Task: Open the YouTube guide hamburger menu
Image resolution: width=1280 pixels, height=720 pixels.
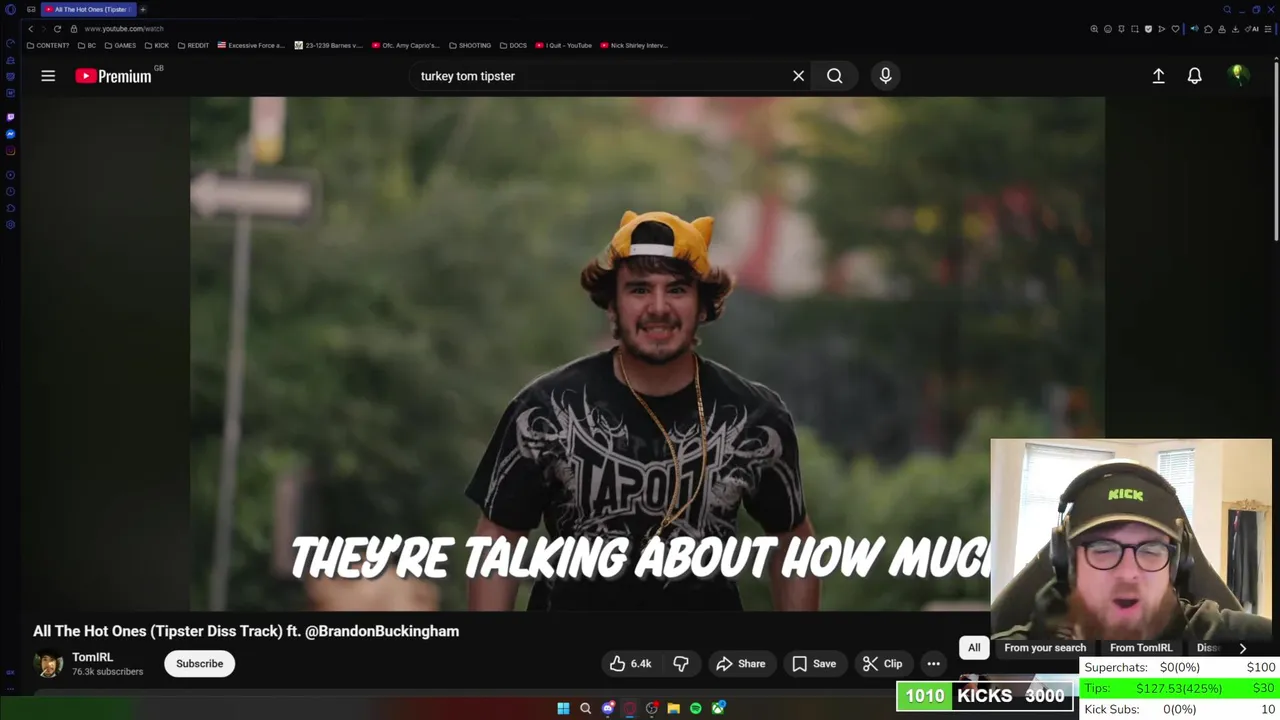Action: [48, 76]
